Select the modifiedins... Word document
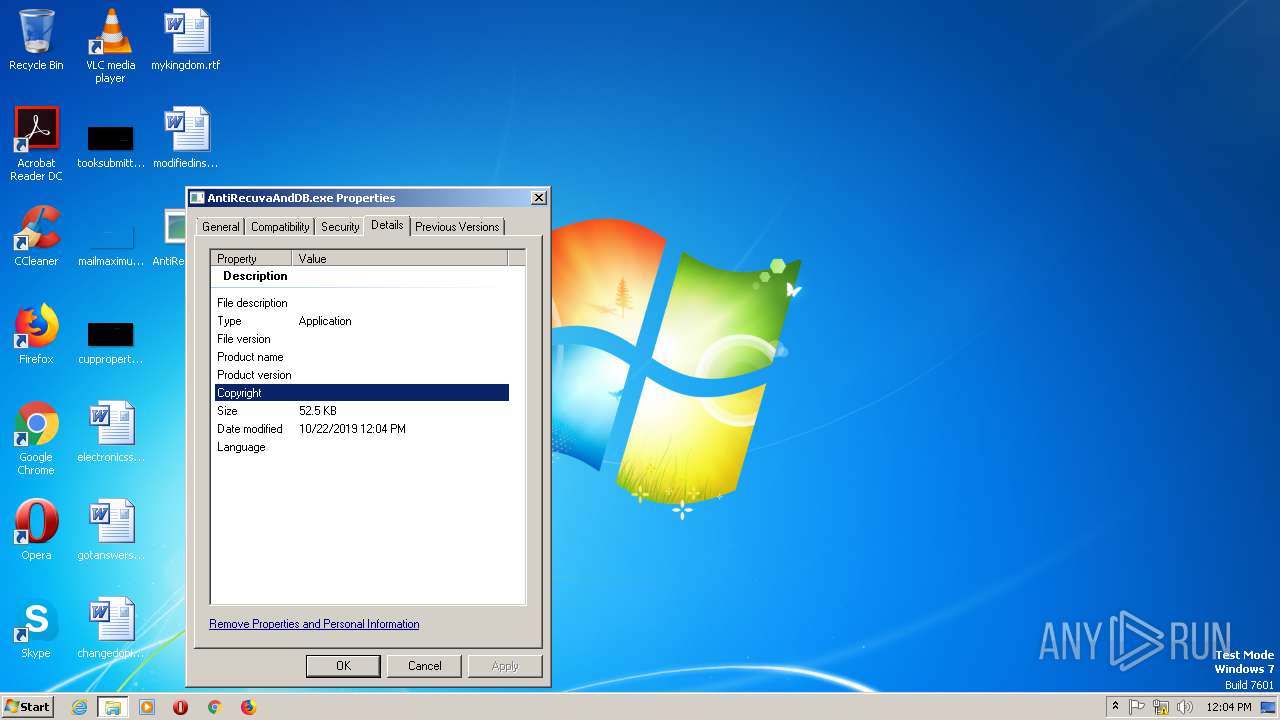Image resolution: width=1280 pixels, height=720 pixels. pyautogui.click(x=186, y=138)
